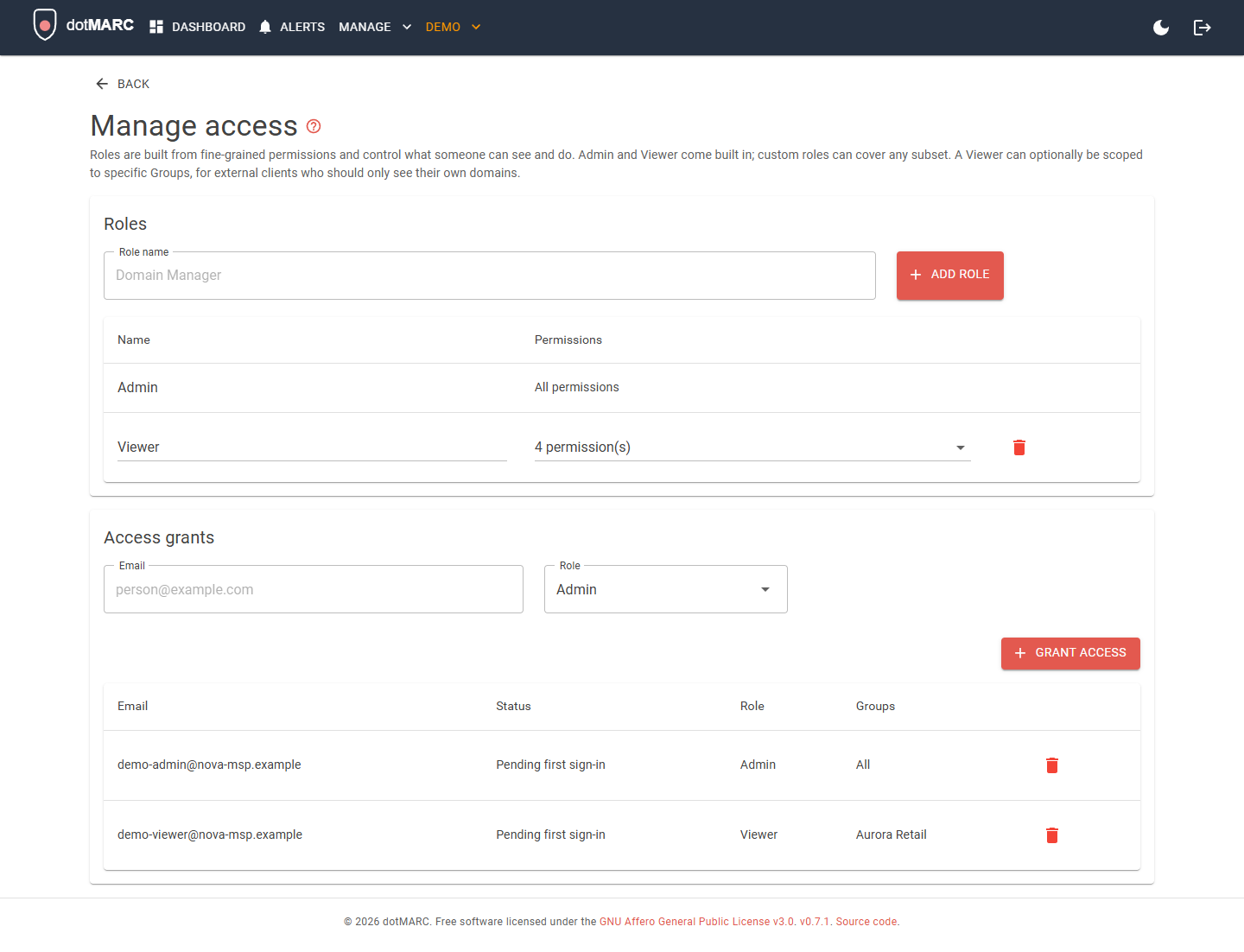Delete demo-viewer access grant
The image size is (1244, 952).
click(x=1052, y=835)
